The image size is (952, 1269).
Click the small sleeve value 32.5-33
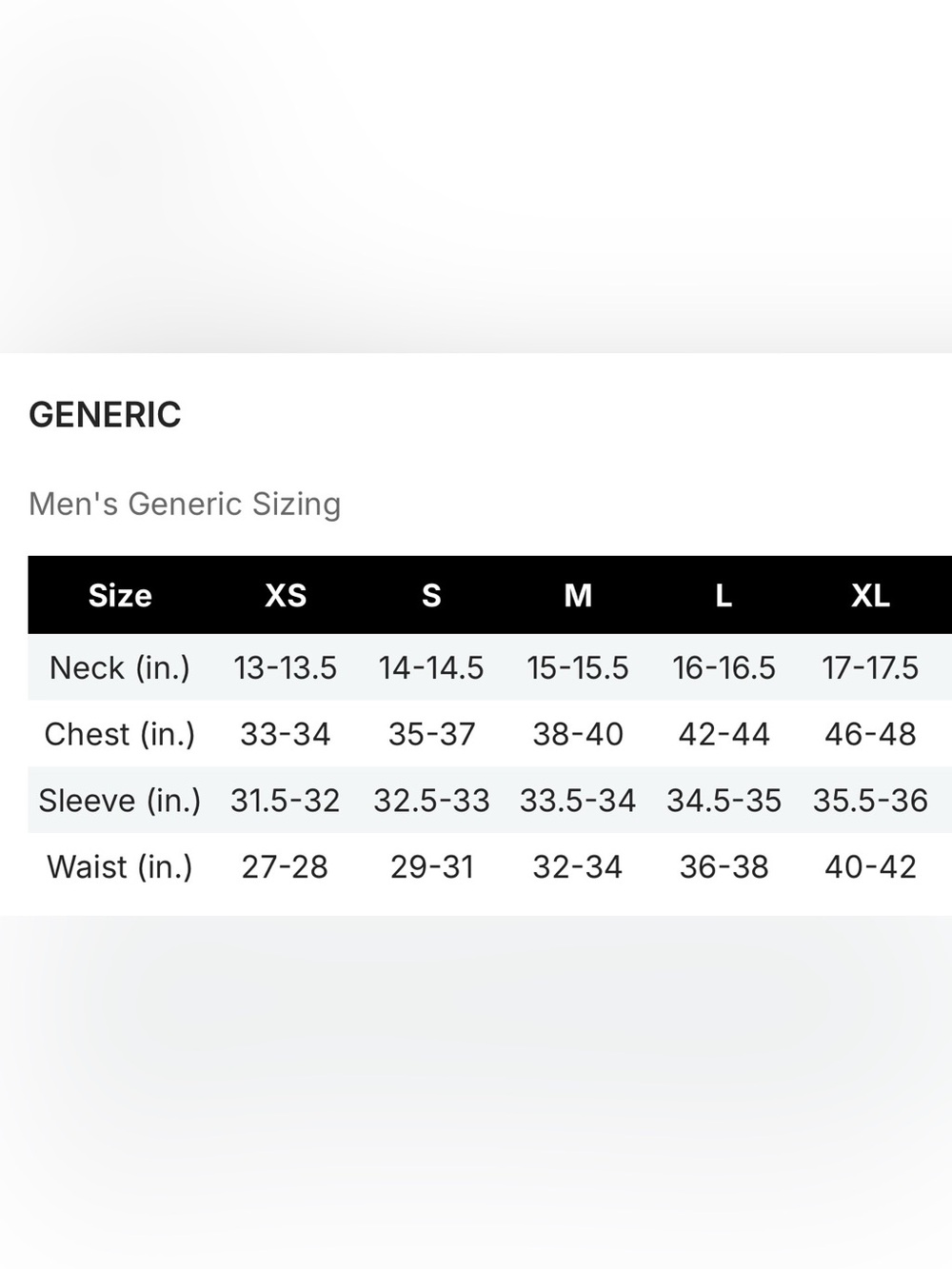point(431,801)
